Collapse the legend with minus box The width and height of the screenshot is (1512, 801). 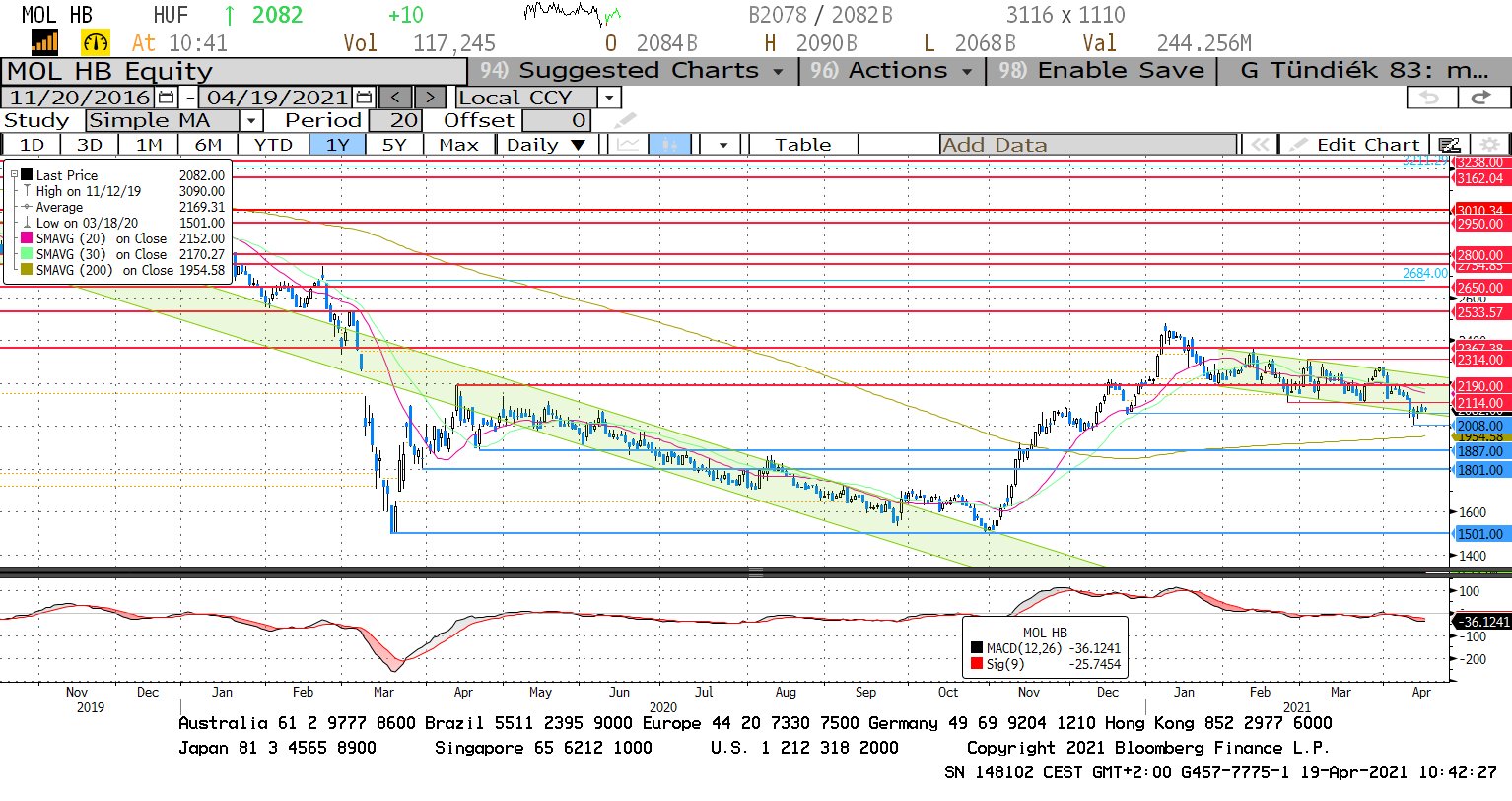15,175
